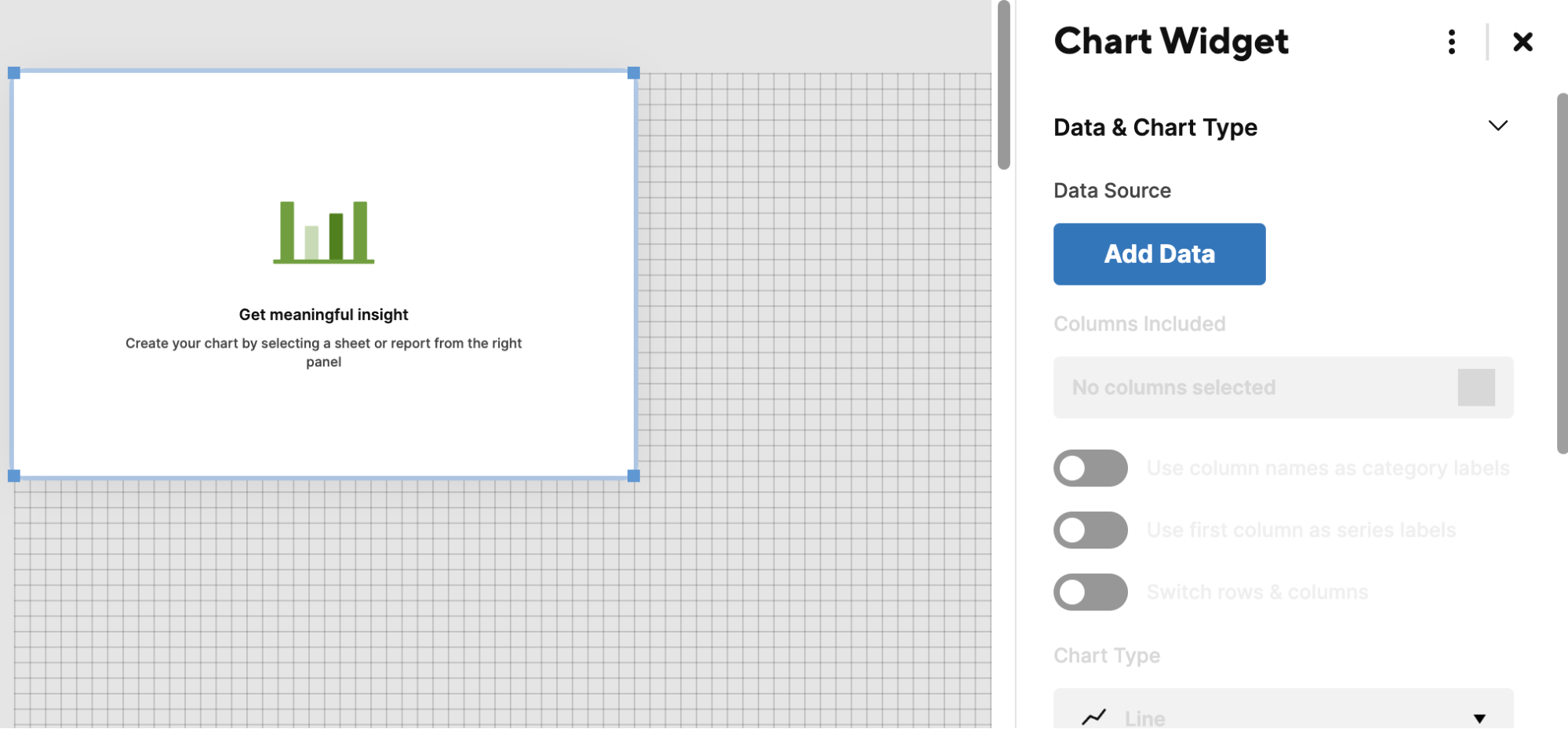Turn on Switch rows & columns

(x=1090, y=592)
